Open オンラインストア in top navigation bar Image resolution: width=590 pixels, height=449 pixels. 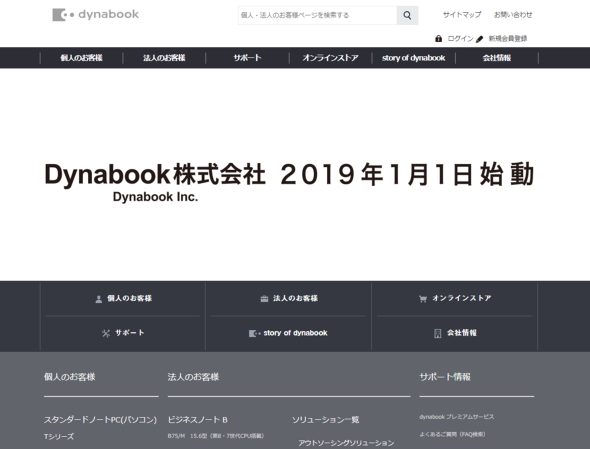point(330,58)
